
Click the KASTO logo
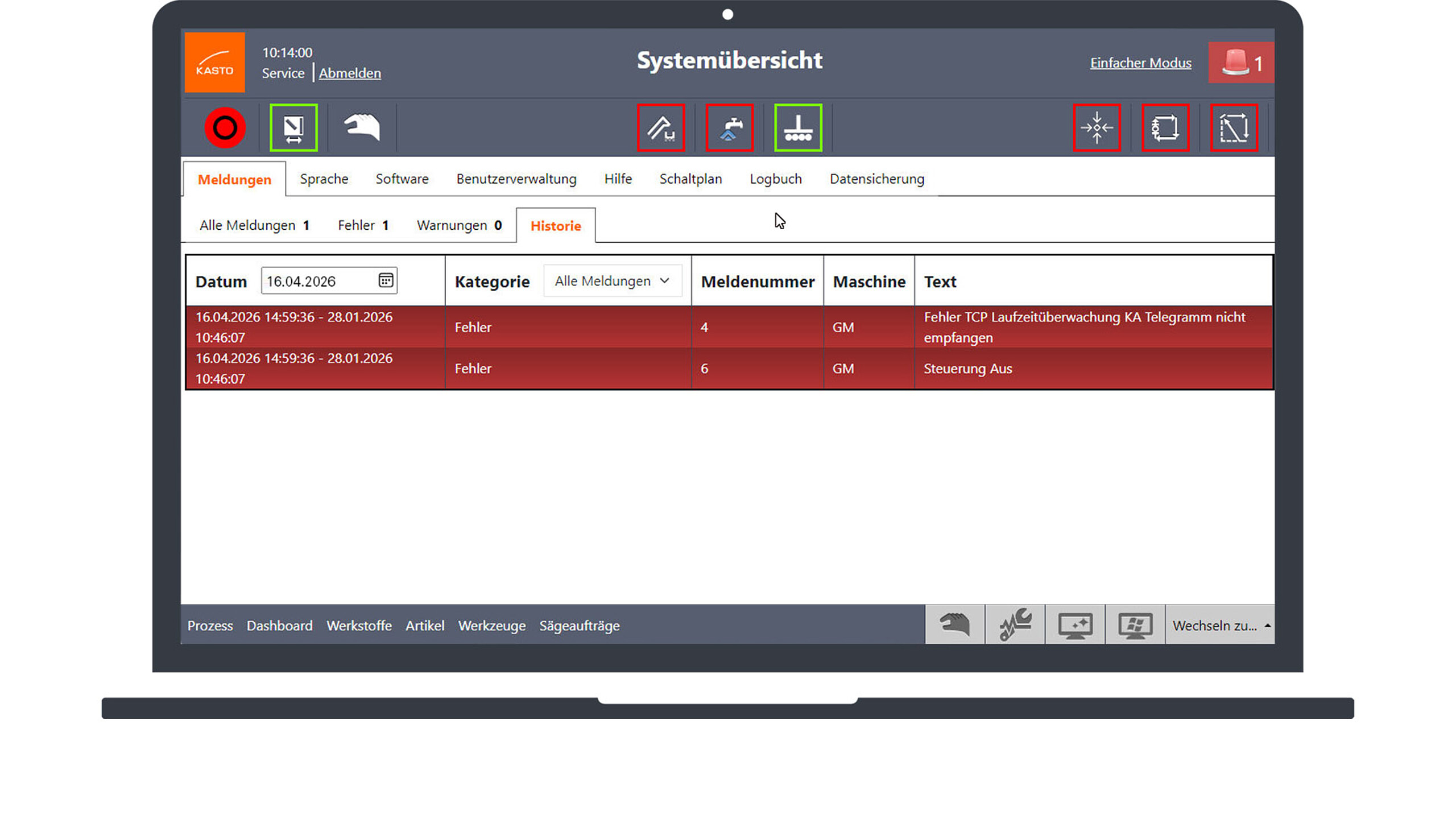point(214,63)
